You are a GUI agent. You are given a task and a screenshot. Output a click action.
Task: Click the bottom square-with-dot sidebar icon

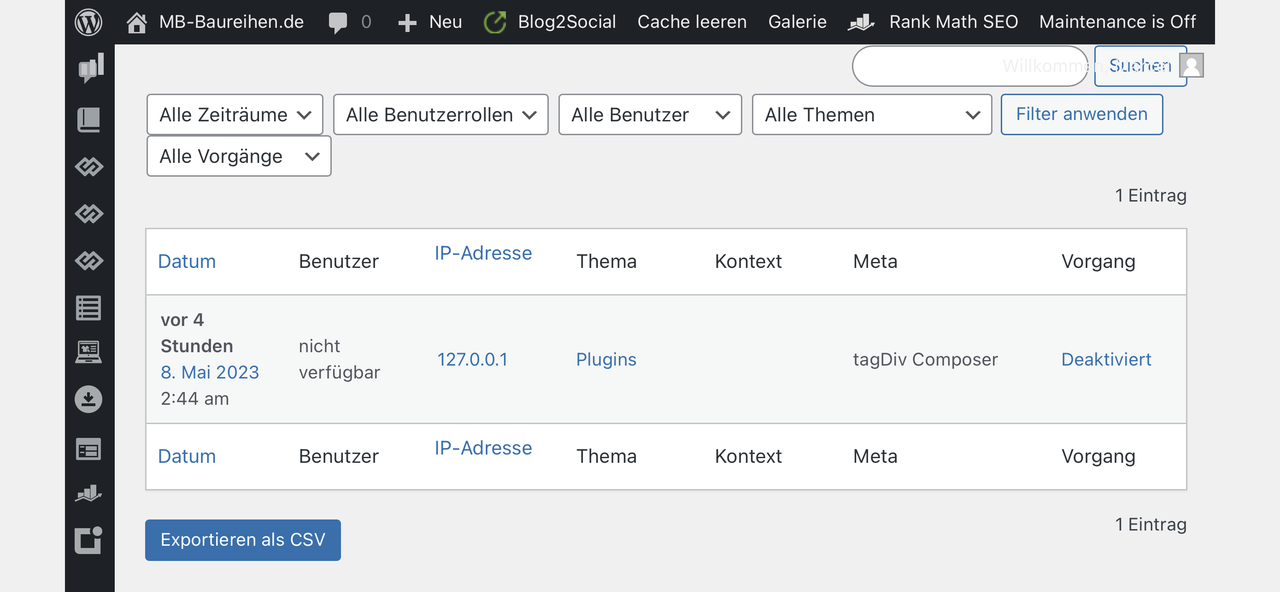(x=89, y=540)
